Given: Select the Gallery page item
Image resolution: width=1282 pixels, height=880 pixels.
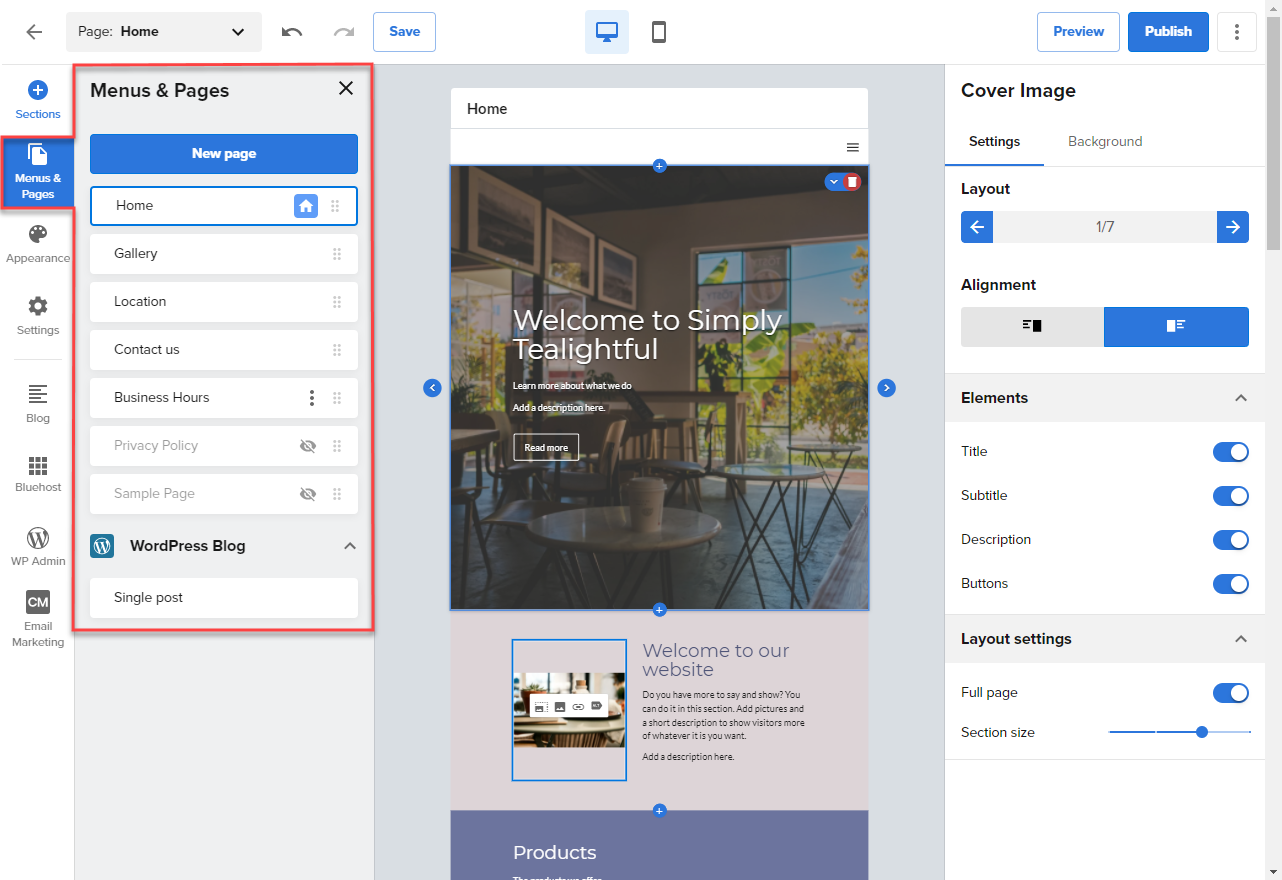Looking at the screenshot, I should [223, 253].
